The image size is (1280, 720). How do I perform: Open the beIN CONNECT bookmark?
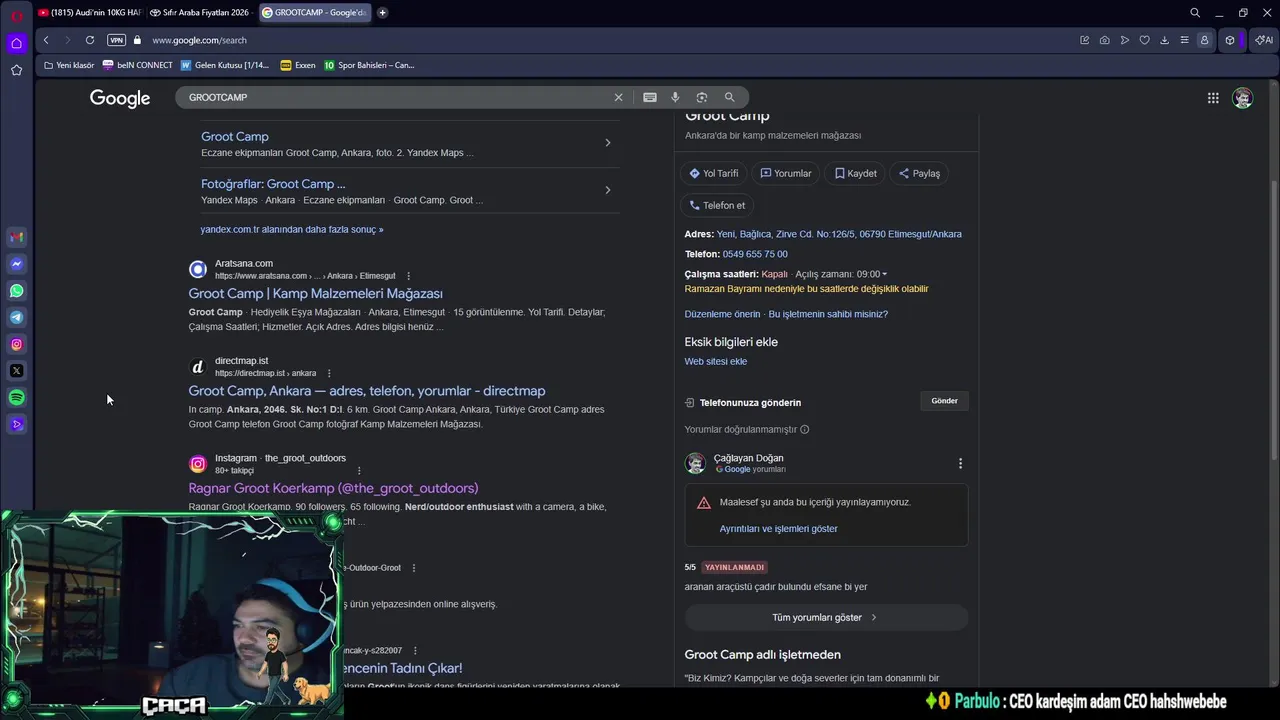tap(138, 65)
